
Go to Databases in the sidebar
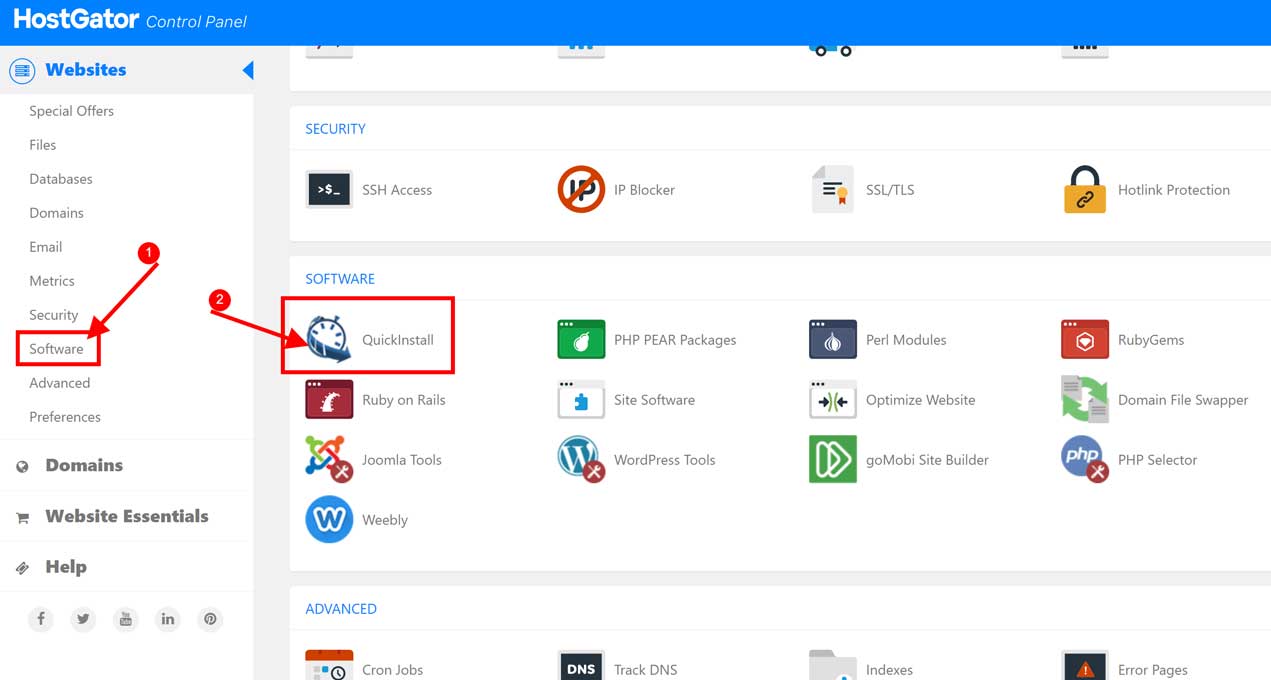[61, 179]
